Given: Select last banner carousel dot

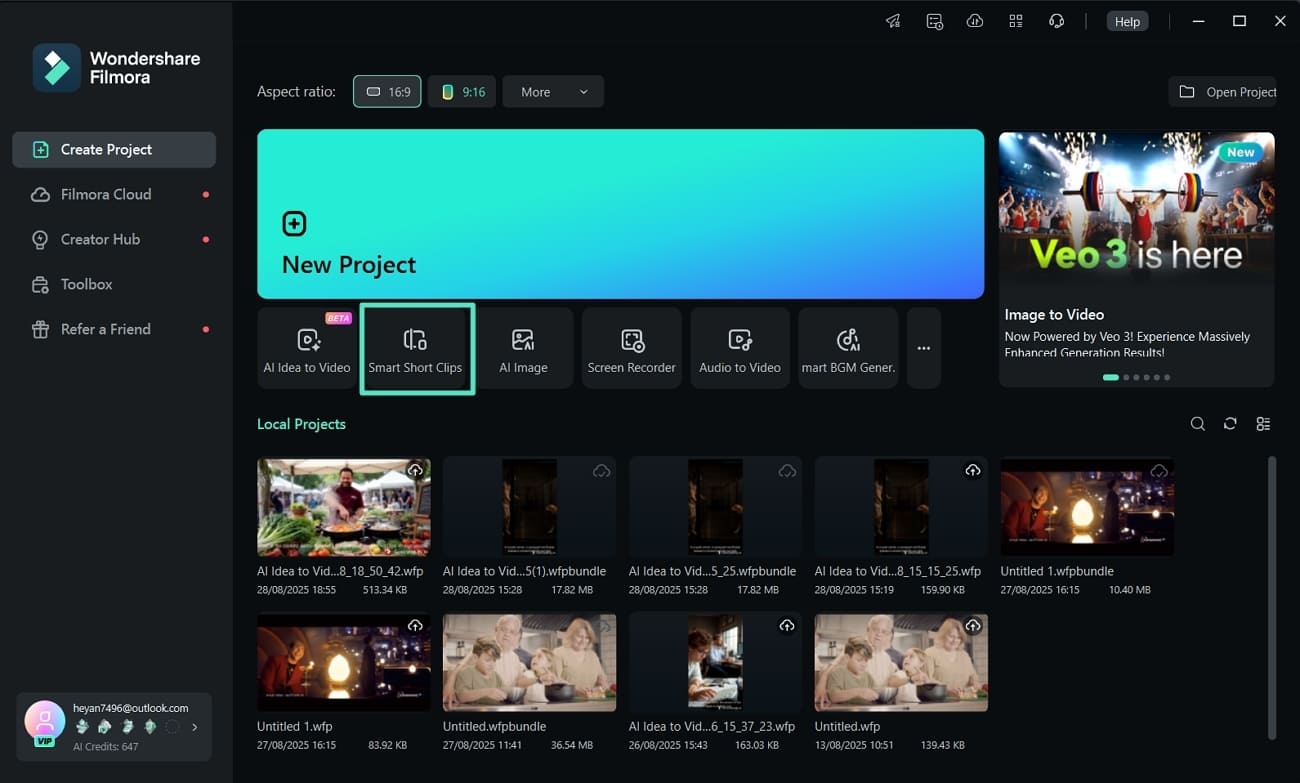Looking at the screenshot, I should (x=1167, y=377).
